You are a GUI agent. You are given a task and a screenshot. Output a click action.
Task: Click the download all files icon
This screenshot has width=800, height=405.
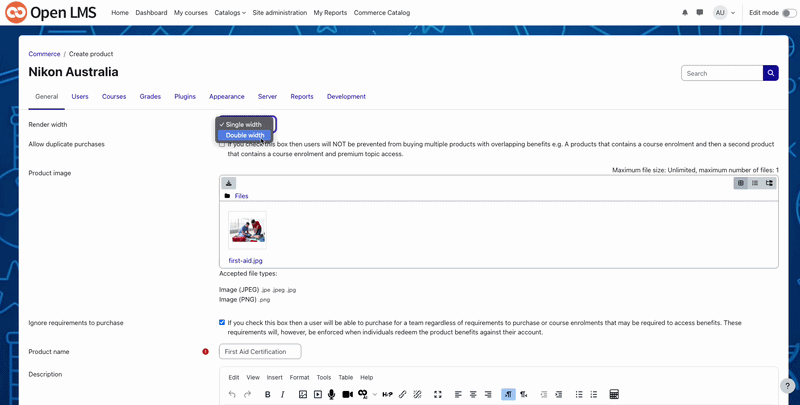click(x=229, y=183)
